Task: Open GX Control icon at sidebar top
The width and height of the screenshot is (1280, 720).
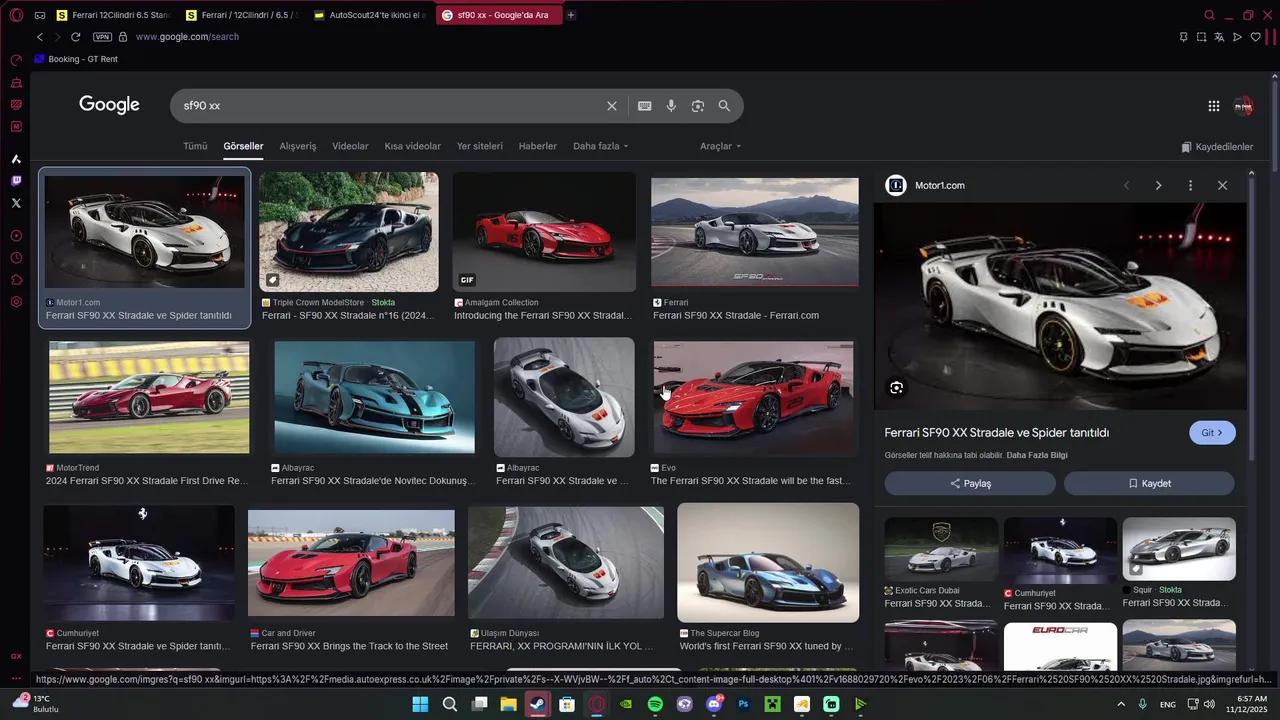Action: [16, 60]
